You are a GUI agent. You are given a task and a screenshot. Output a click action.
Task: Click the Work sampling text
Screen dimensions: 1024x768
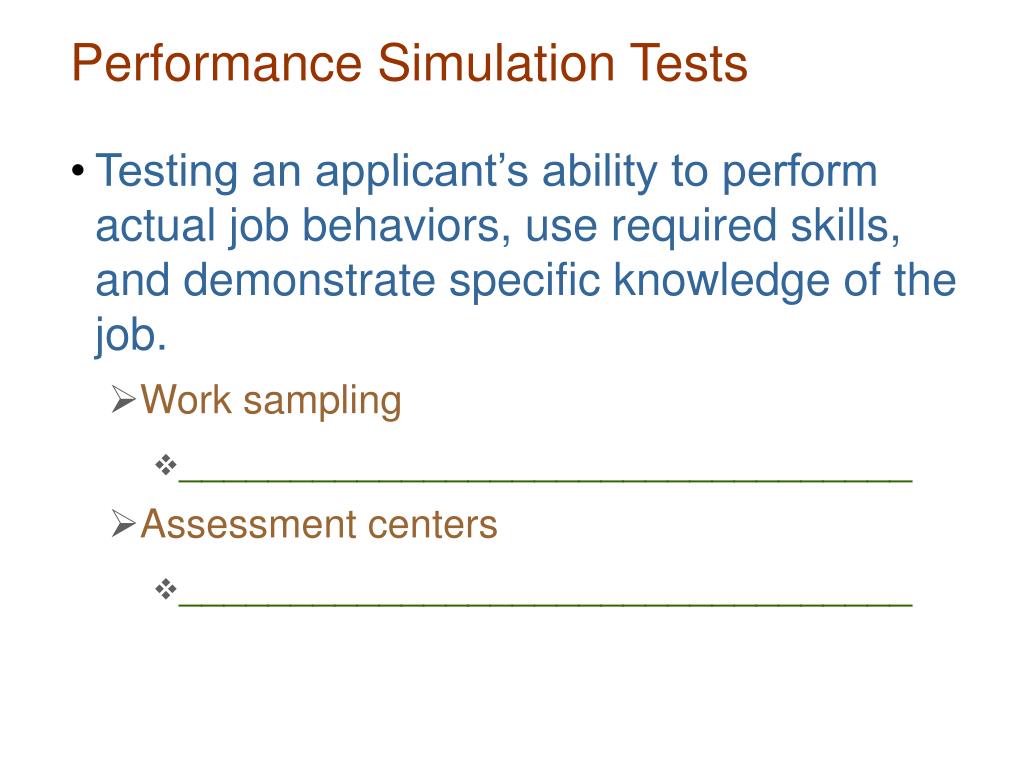point(271,402)
